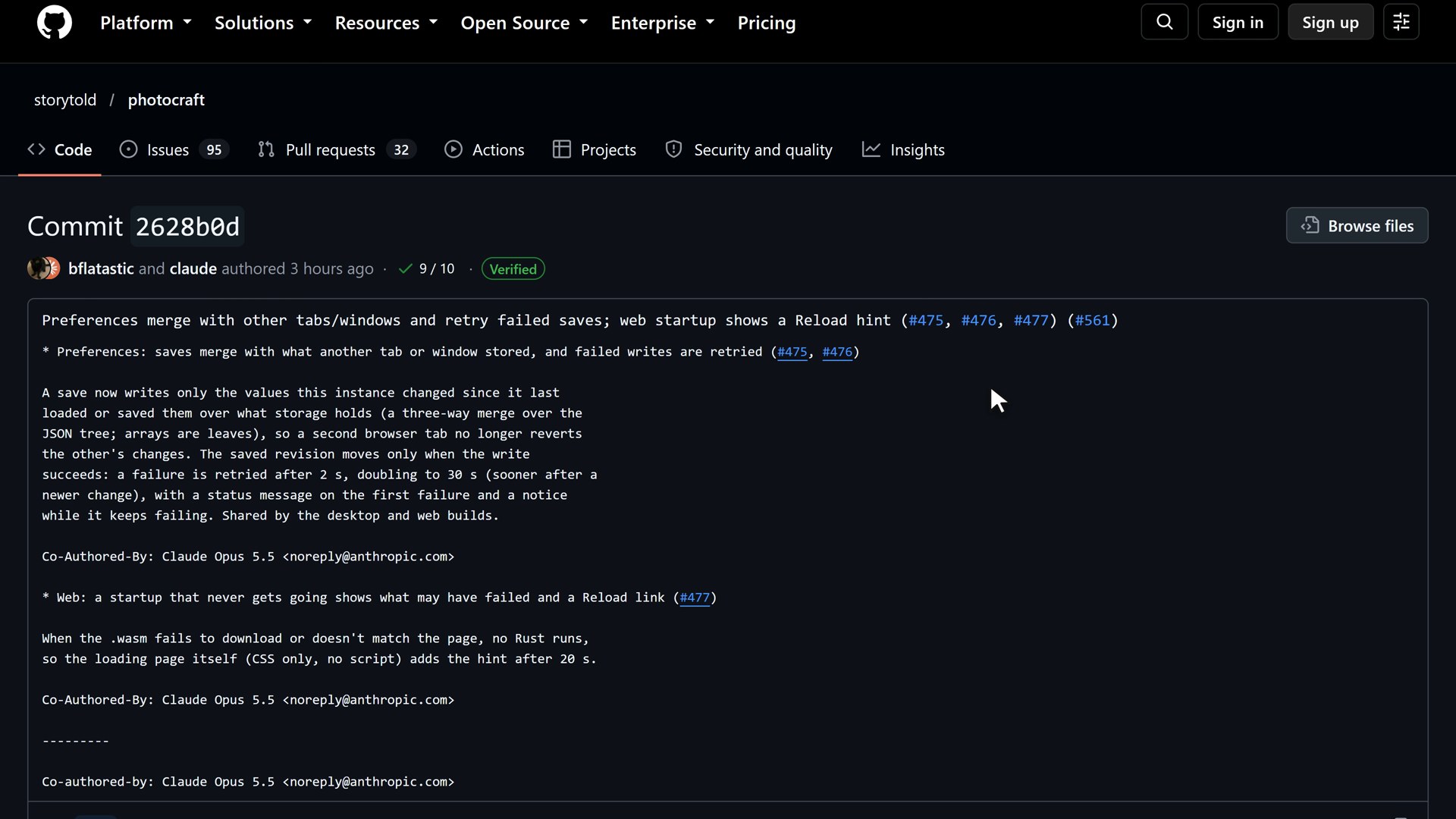The image size is (1456, 819).
Task: Click the Sign in button
Action: pyautogui.click(x=1238, y=22)
